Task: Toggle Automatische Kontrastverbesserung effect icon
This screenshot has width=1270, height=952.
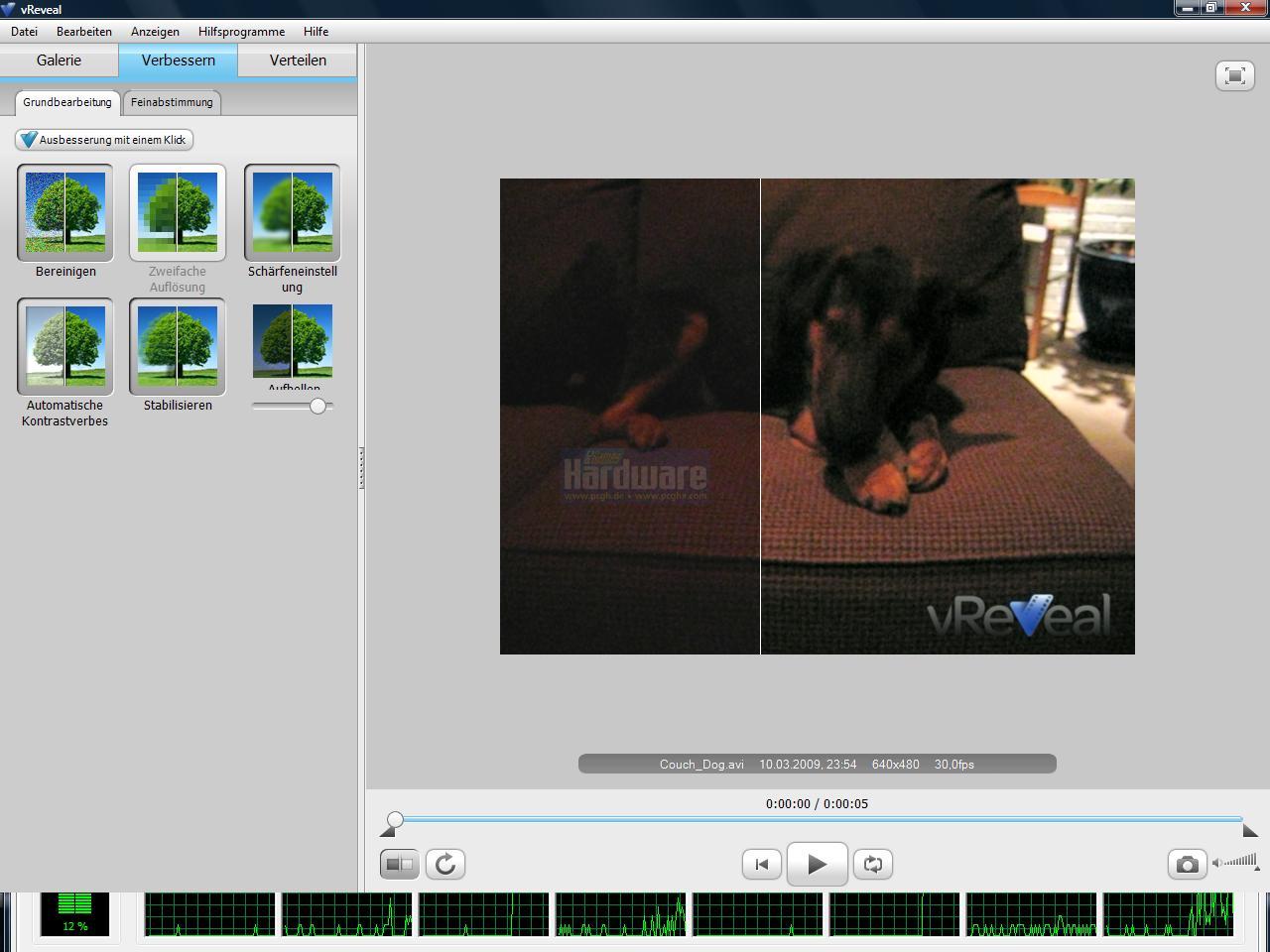Action: (65, 347)
